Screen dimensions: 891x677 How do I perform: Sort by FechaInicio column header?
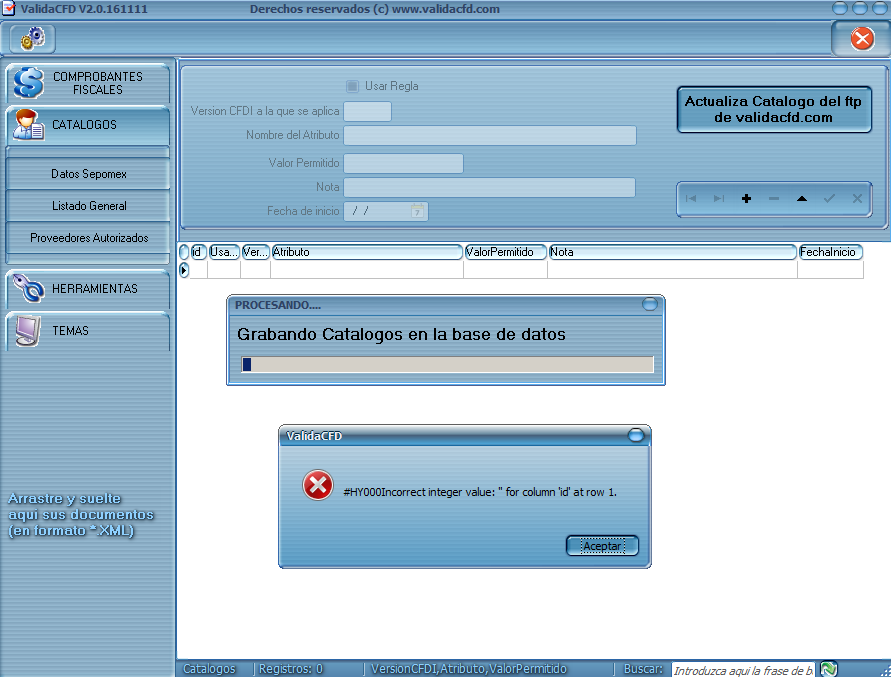[x=831, y=252]
